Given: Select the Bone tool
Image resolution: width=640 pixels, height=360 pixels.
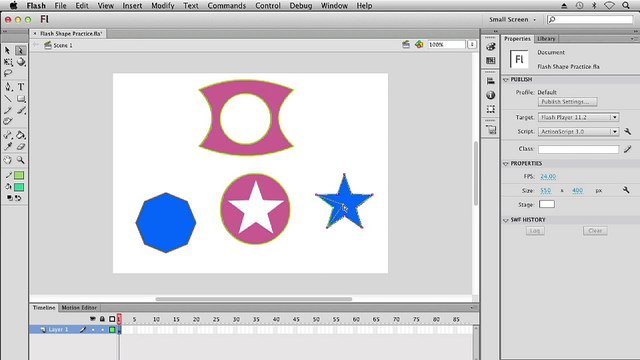Looking at the screenshot, I should coord(8,135).
